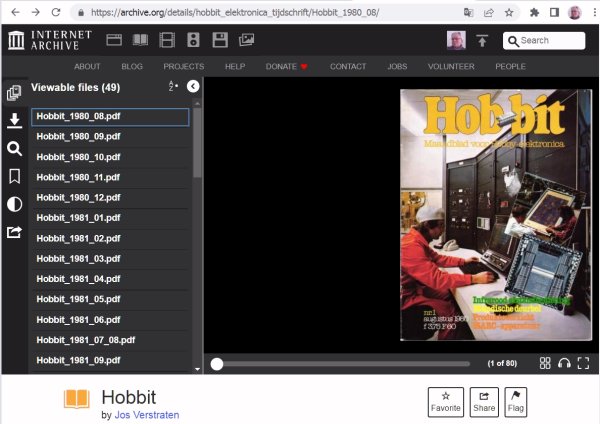600x424 pixels.
Task: Toggle the browser side panel icon
Action: coord(554,13)
